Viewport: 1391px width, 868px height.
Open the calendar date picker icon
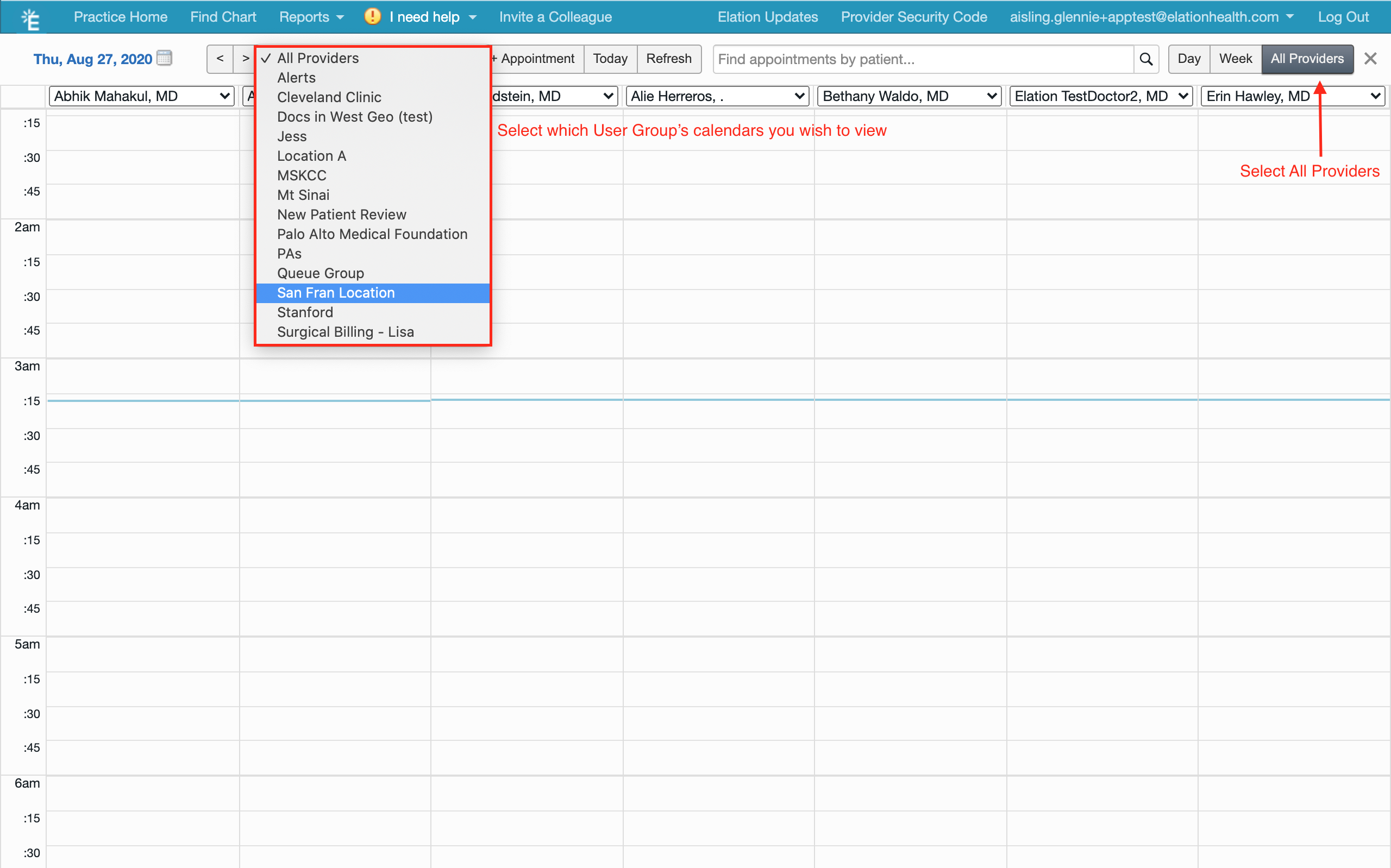(x=165, y=59)
